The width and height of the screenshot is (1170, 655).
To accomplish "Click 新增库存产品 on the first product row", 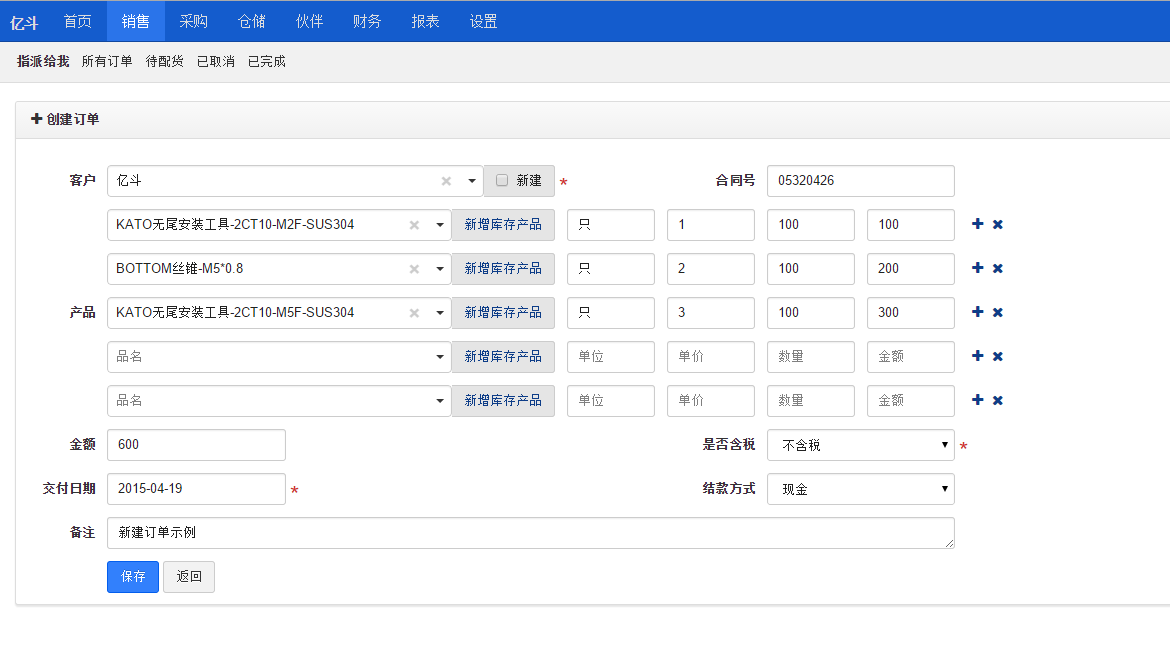I will coord(502,225).
